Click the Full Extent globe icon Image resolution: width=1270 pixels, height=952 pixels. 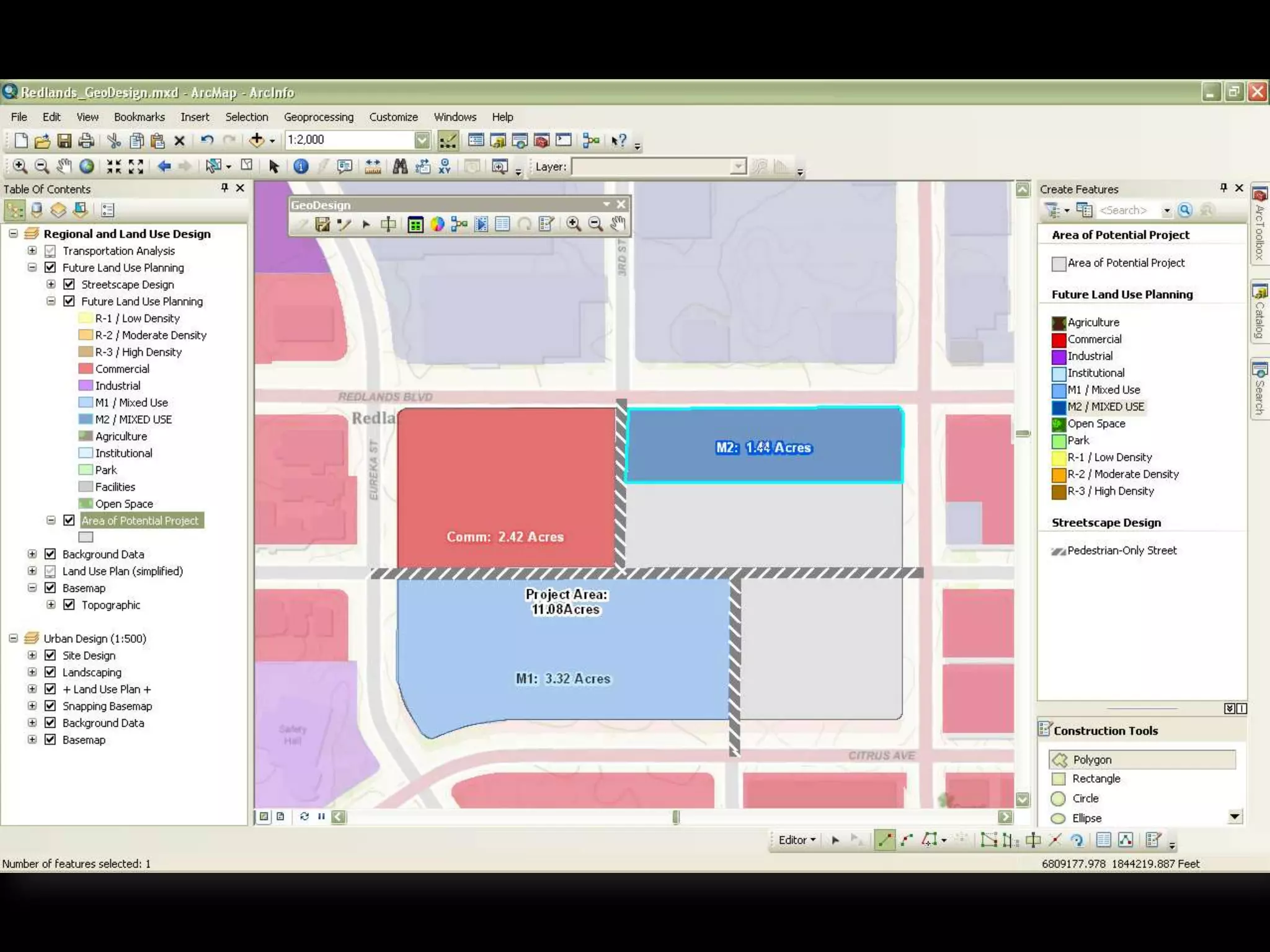tap(87, 166)
